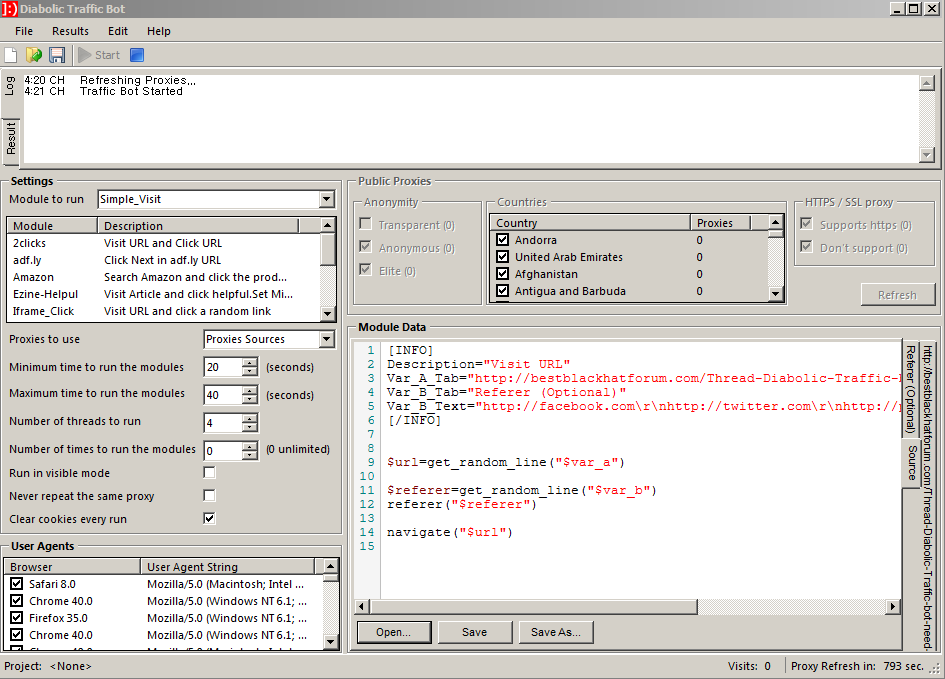Uncheck United Arab Emirates checkbox
The image size is (945, 679).
[503, 257]
